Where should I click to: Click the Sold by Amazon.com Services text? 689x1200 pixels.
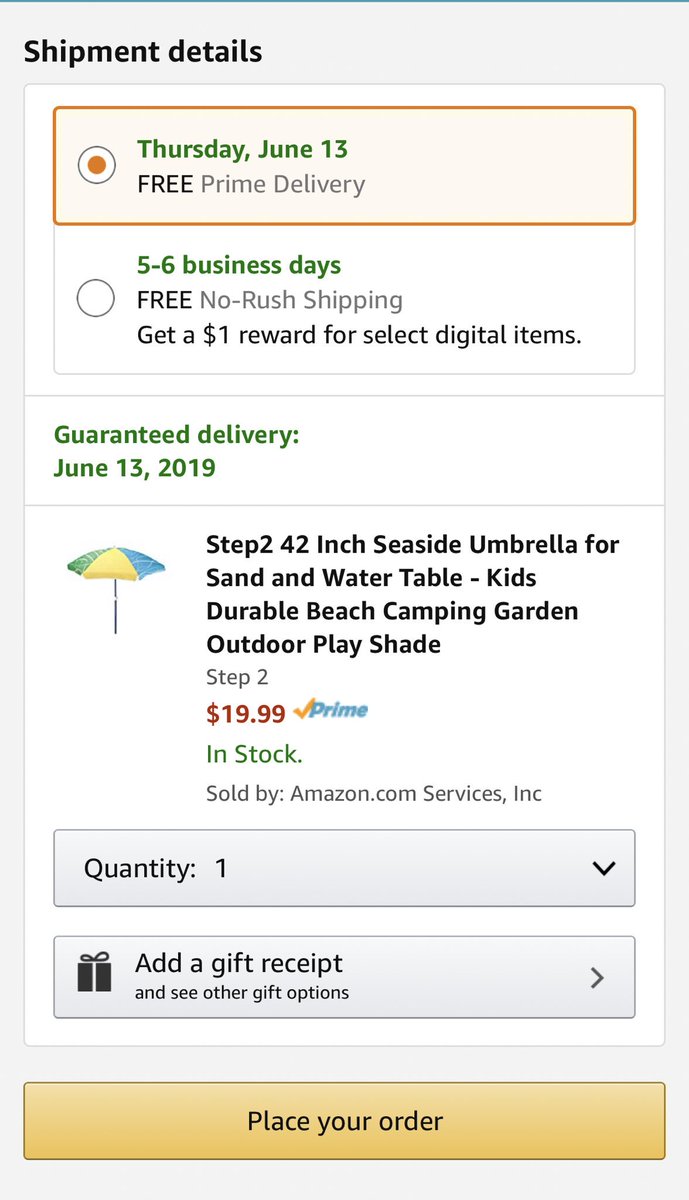coord(373,794)
